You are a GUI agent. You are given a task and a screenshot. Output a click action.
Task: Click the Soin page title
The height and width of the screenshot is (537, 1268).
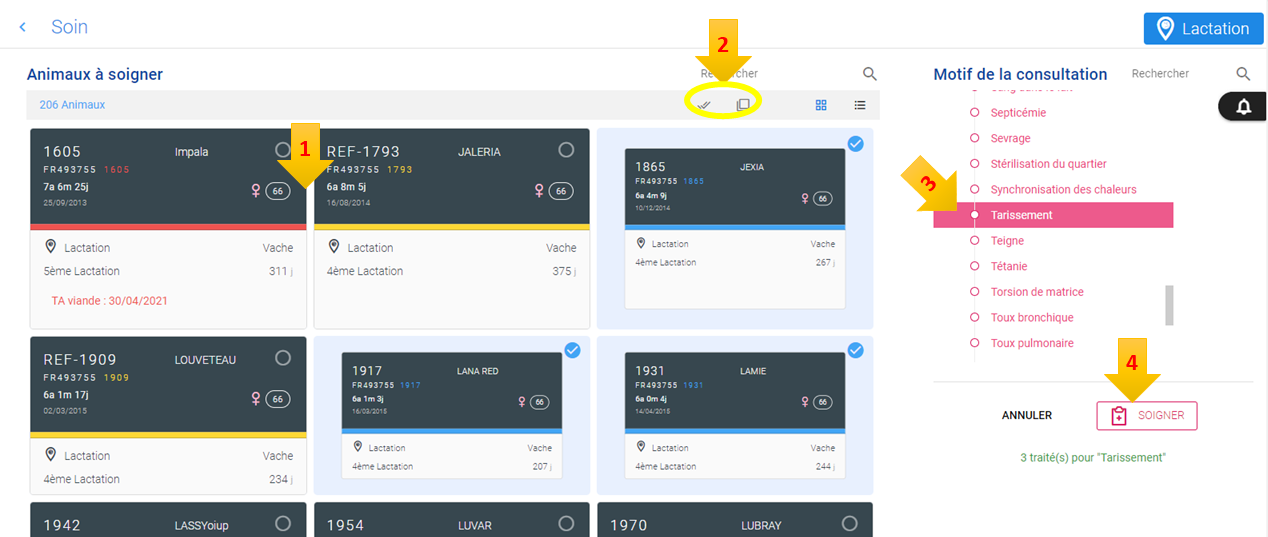(x=70, y=27)
